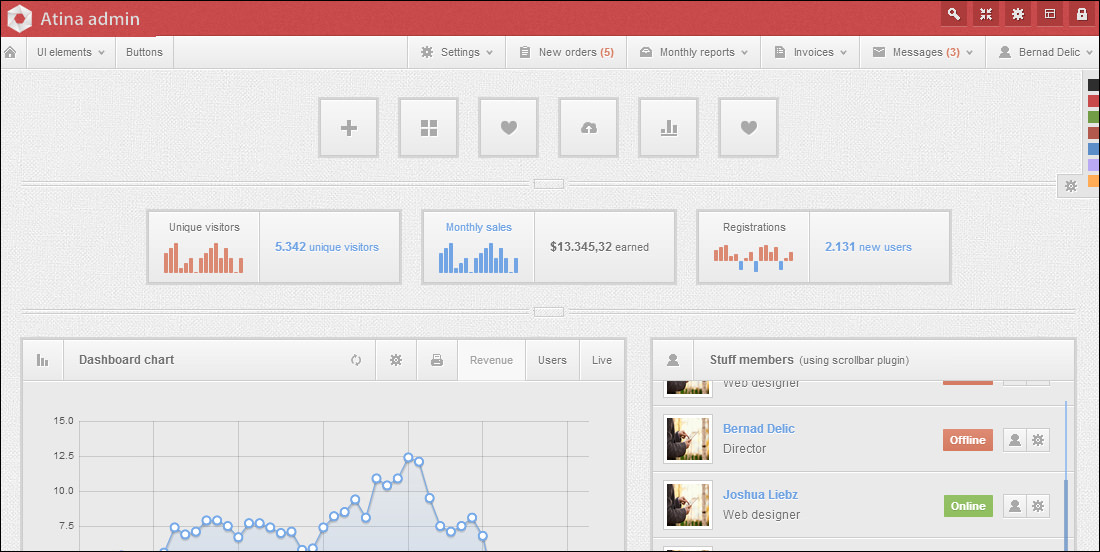Click the person icon in Stuff members header
The height and width of the screenshot is (552, 1100).
pos(673,360)
